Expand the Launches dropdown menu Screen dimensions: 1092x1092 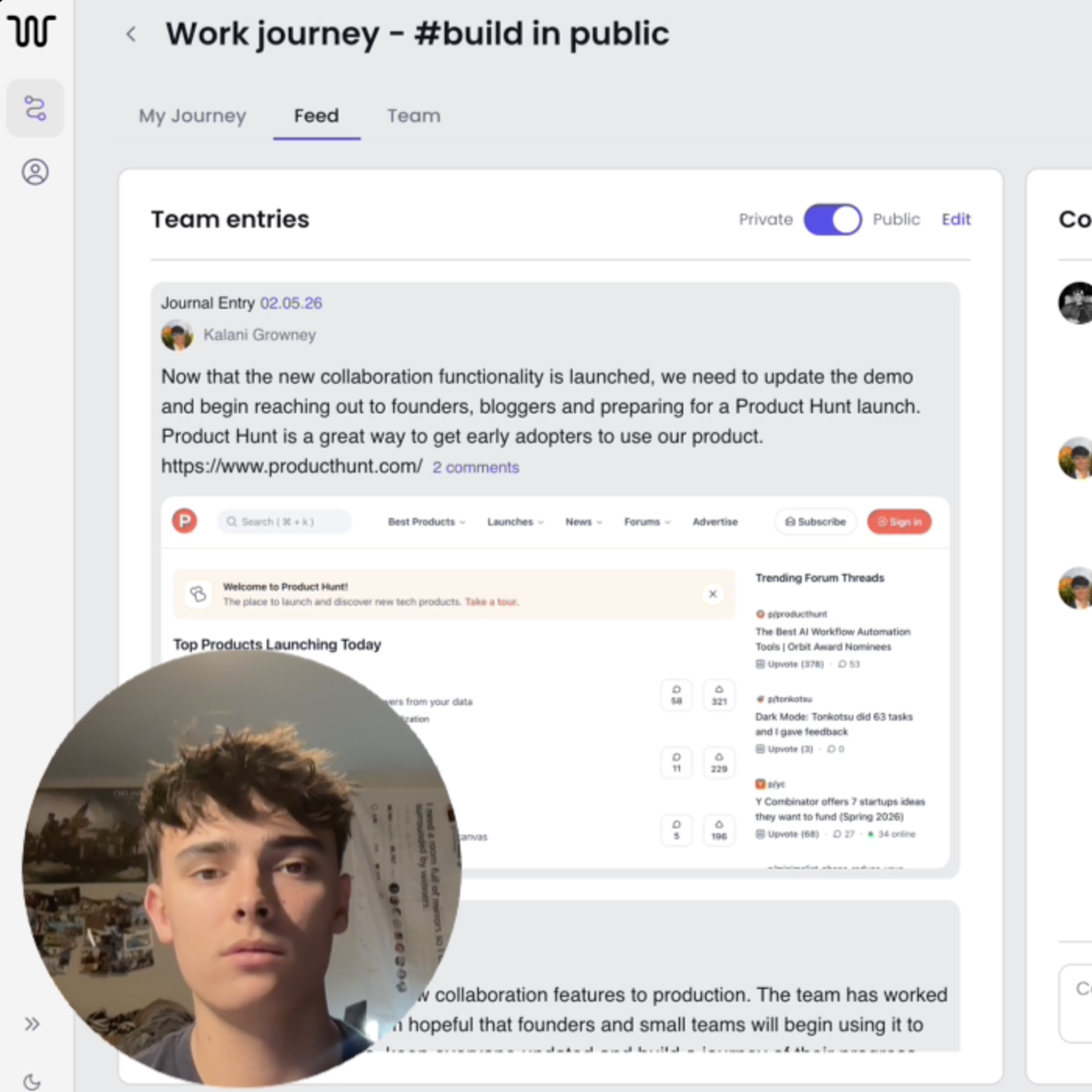click(515, 522)
